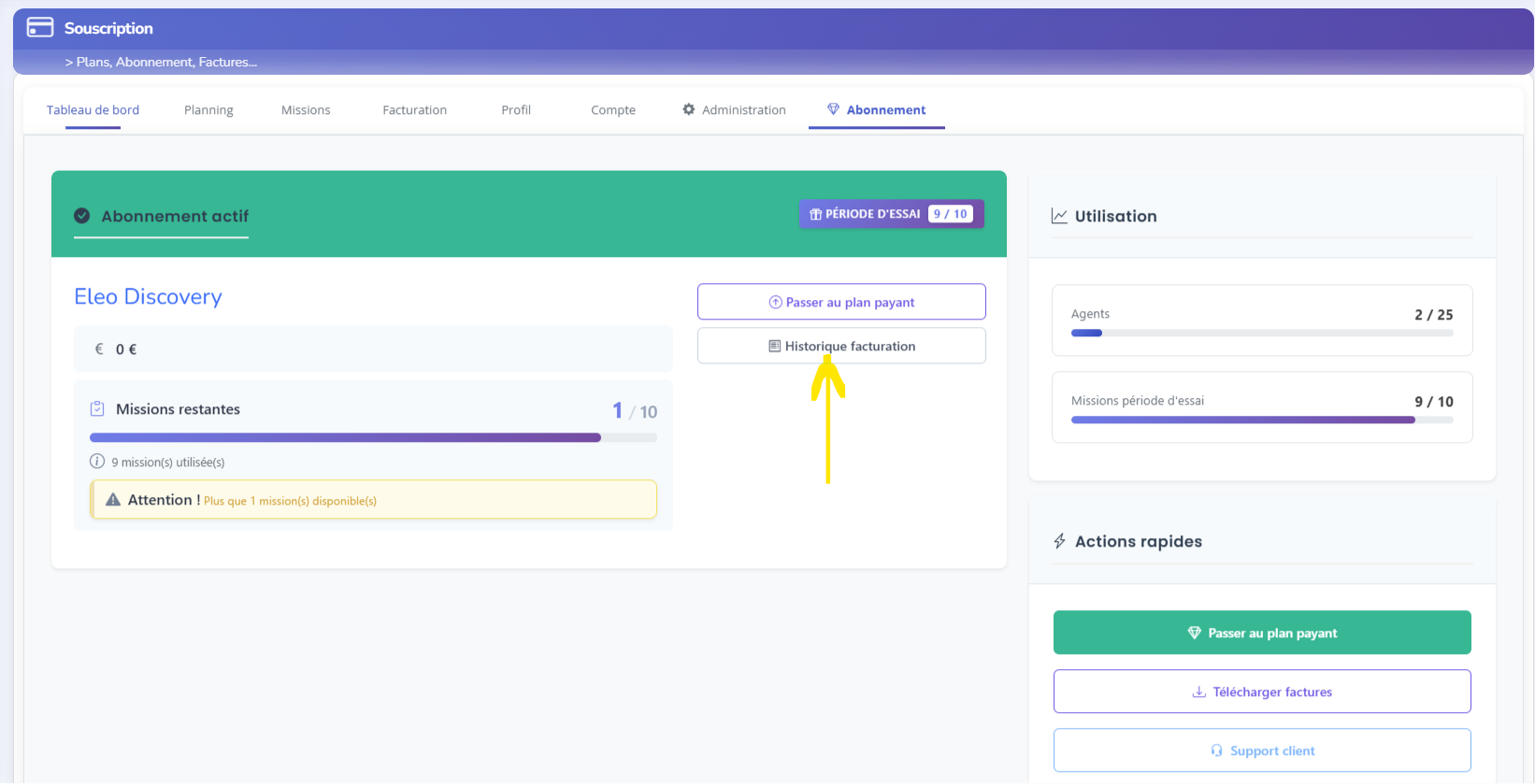Viewport: 1535px width, 784px height.
Task: Open the Missions tab
Action: click(x=306, y=109)
